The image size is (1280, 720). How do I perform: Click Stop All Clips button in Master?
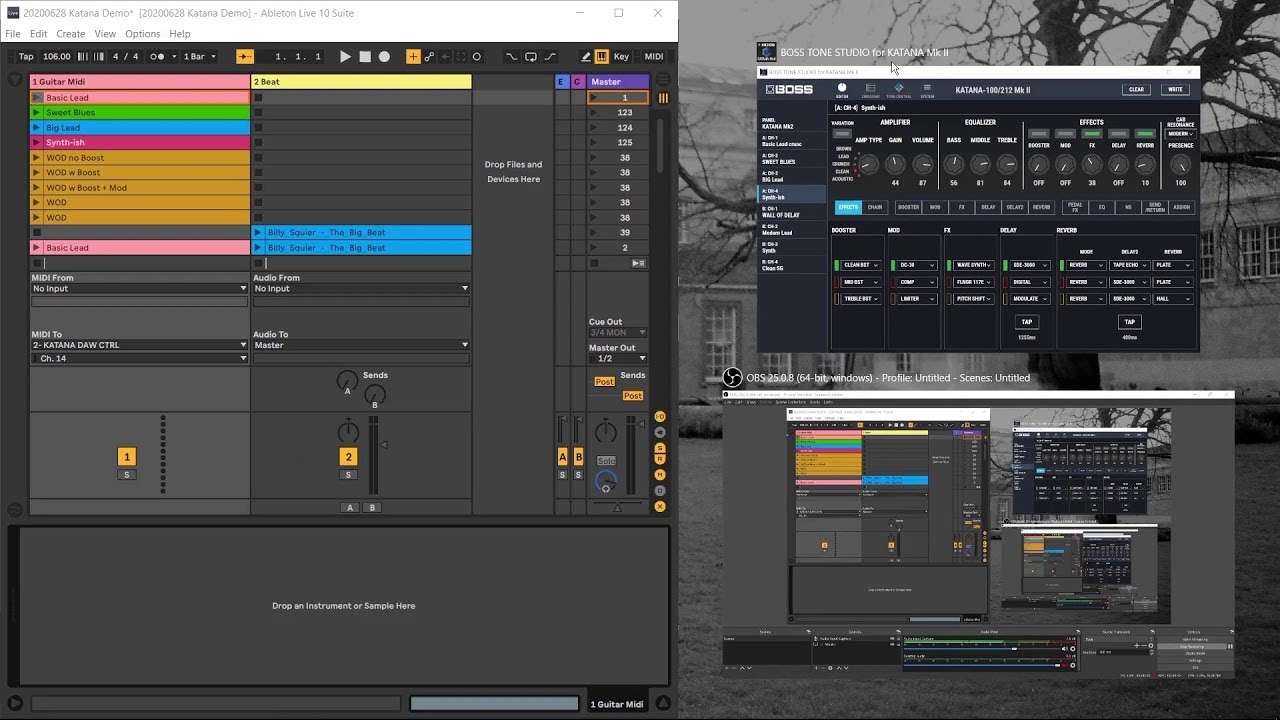coord(594,263)
